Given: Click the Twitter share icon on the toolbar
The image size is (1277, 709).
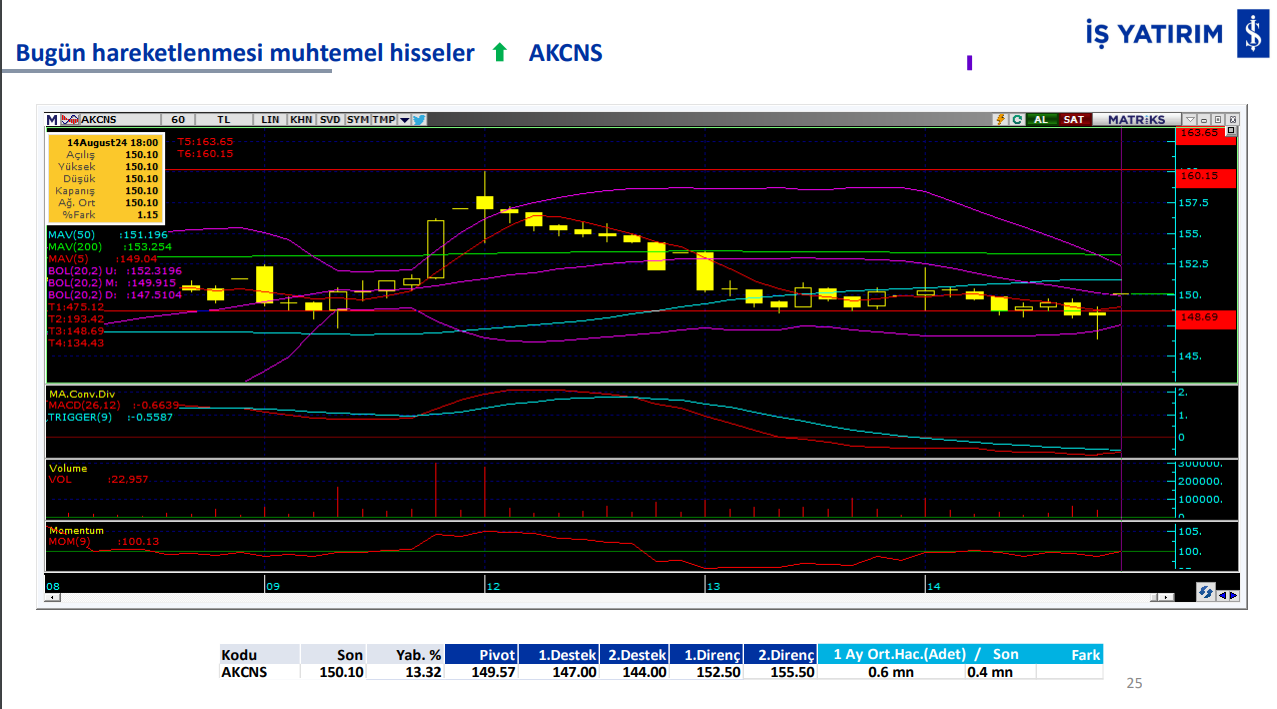Looking at the screenshot, I should click(419, 119).
